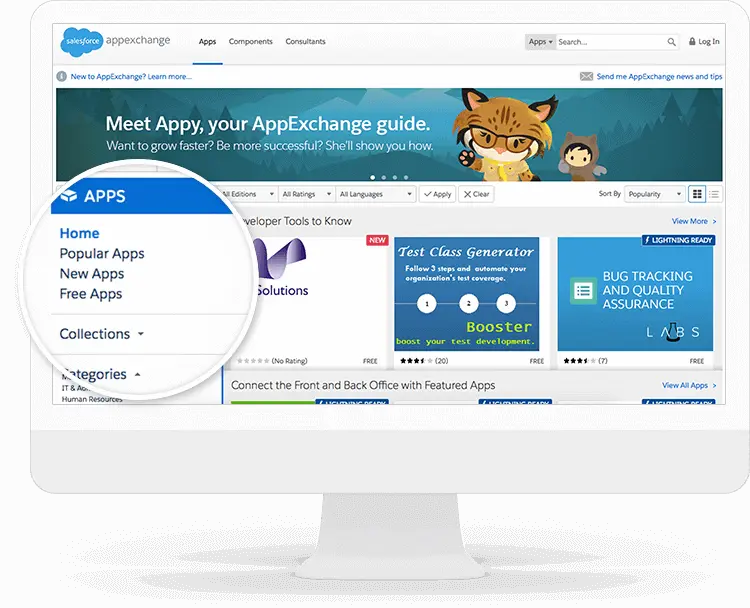
Task: Click the appexchange wordmark
Action: click(x=138, y=40)
